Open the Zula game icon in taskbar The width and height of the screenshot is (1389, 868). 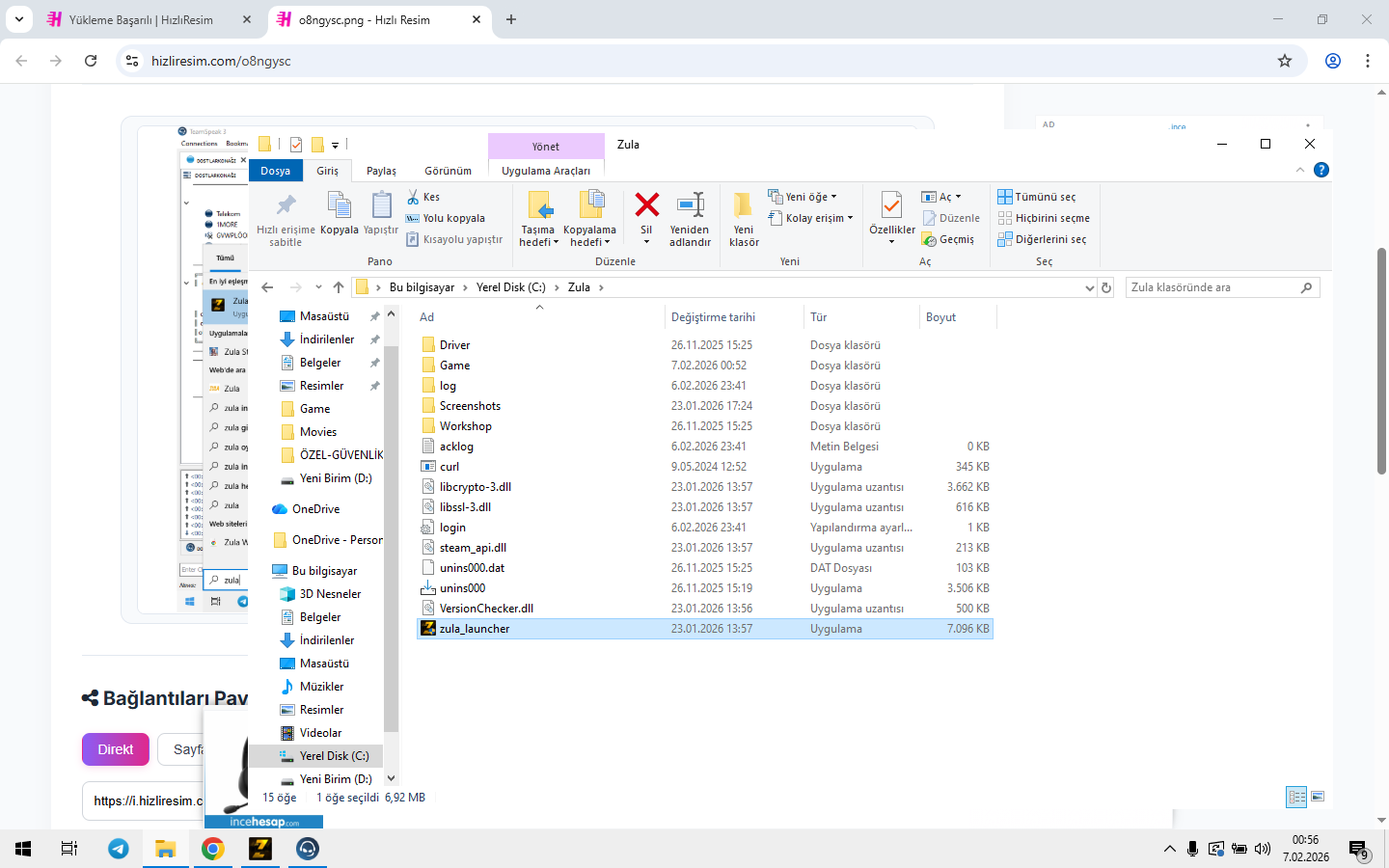click(x=260, y=849)
